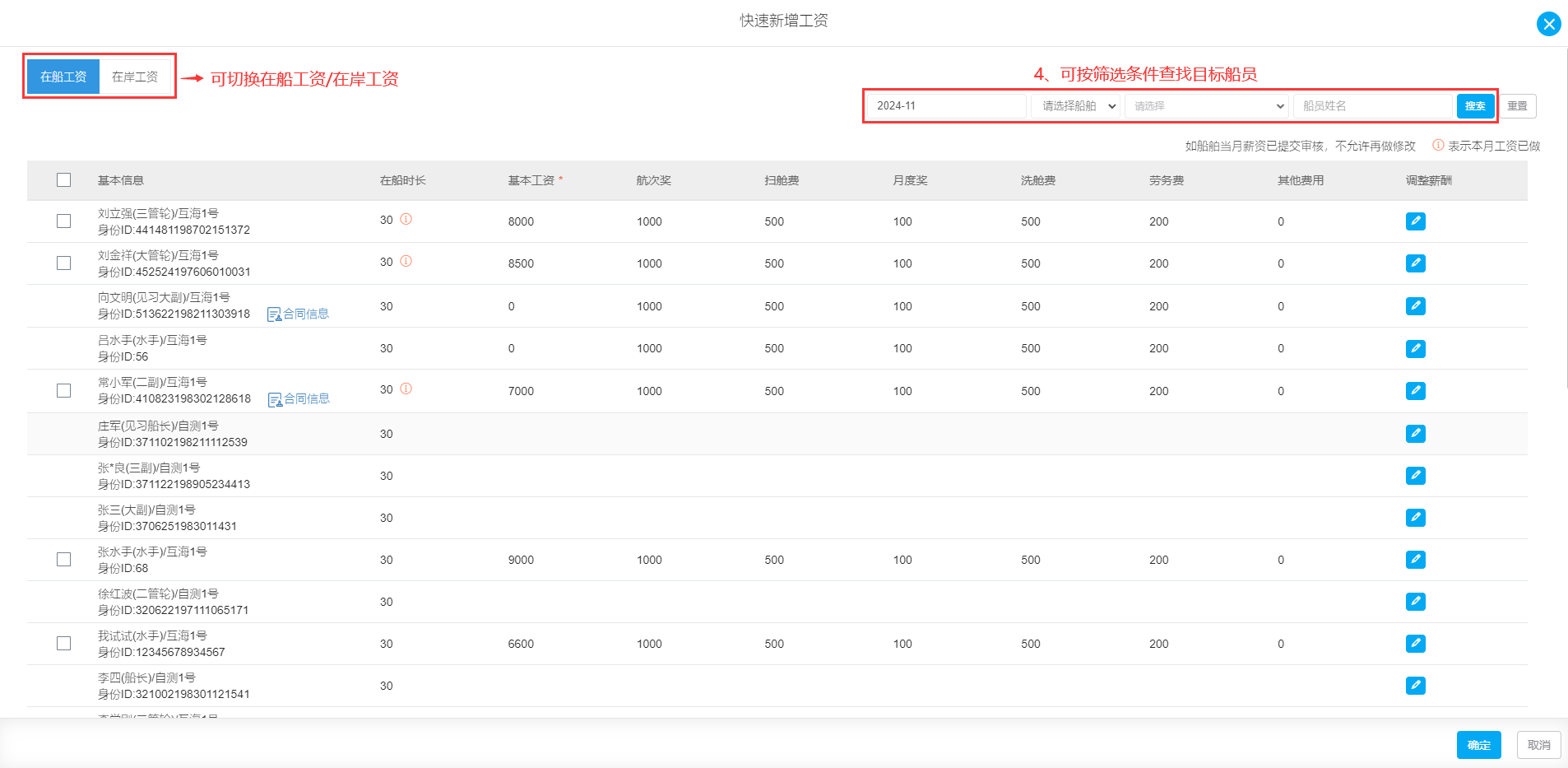Screen dimensions: 1568x768
Task: Focus the 船员姓名 search field
Action: (x=1372, y=106)
